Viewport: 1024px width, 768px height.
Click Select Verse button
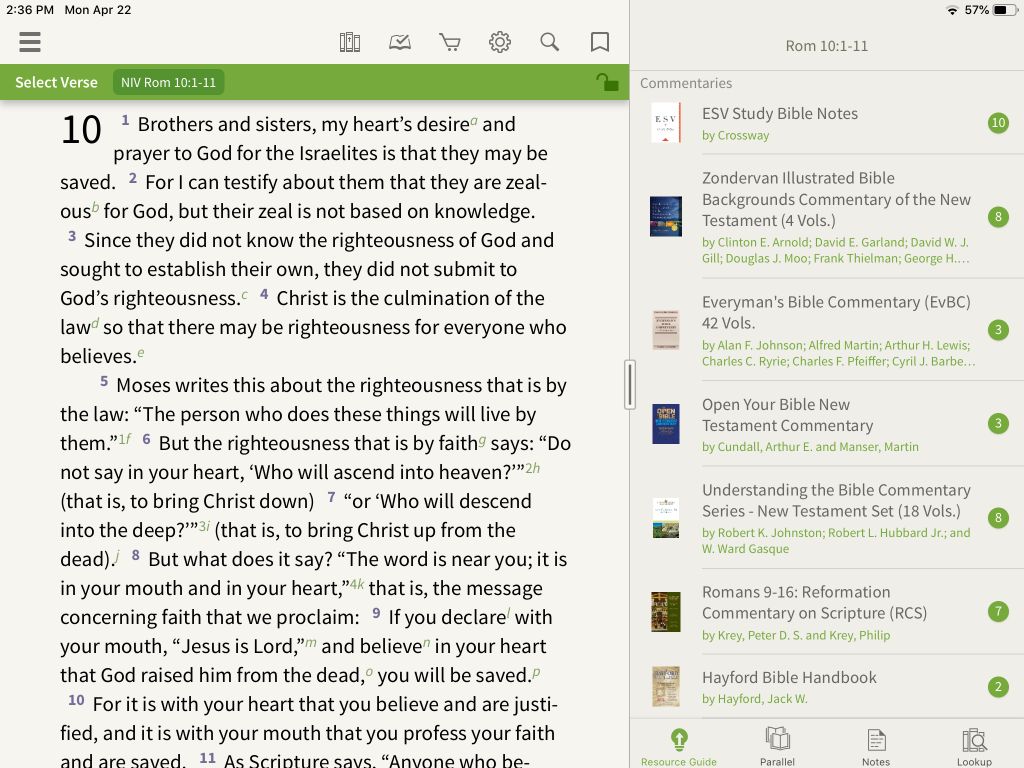click(x=56, y=82)
